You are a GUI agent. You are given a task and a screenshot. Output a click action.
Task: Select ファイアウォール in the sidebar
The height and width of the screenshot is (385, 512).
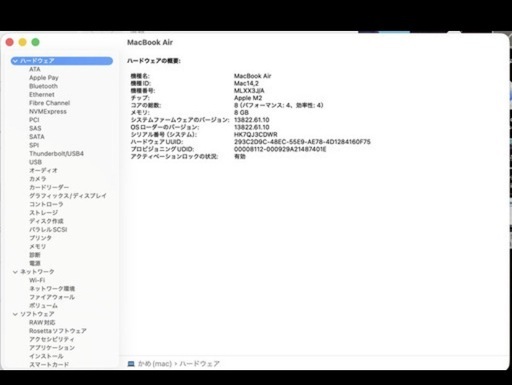point(52,297)
